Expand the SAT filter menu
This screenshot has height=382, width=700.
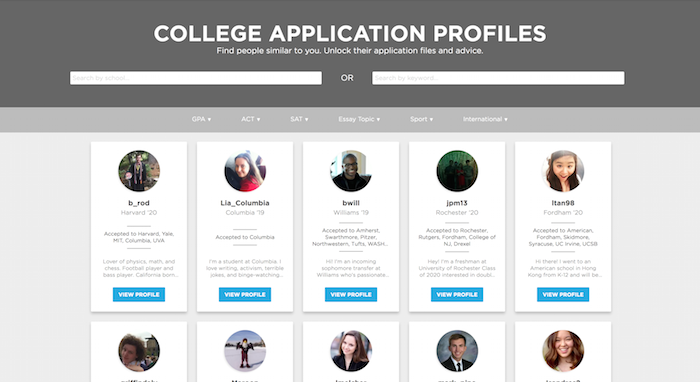(x=299, y=119)
